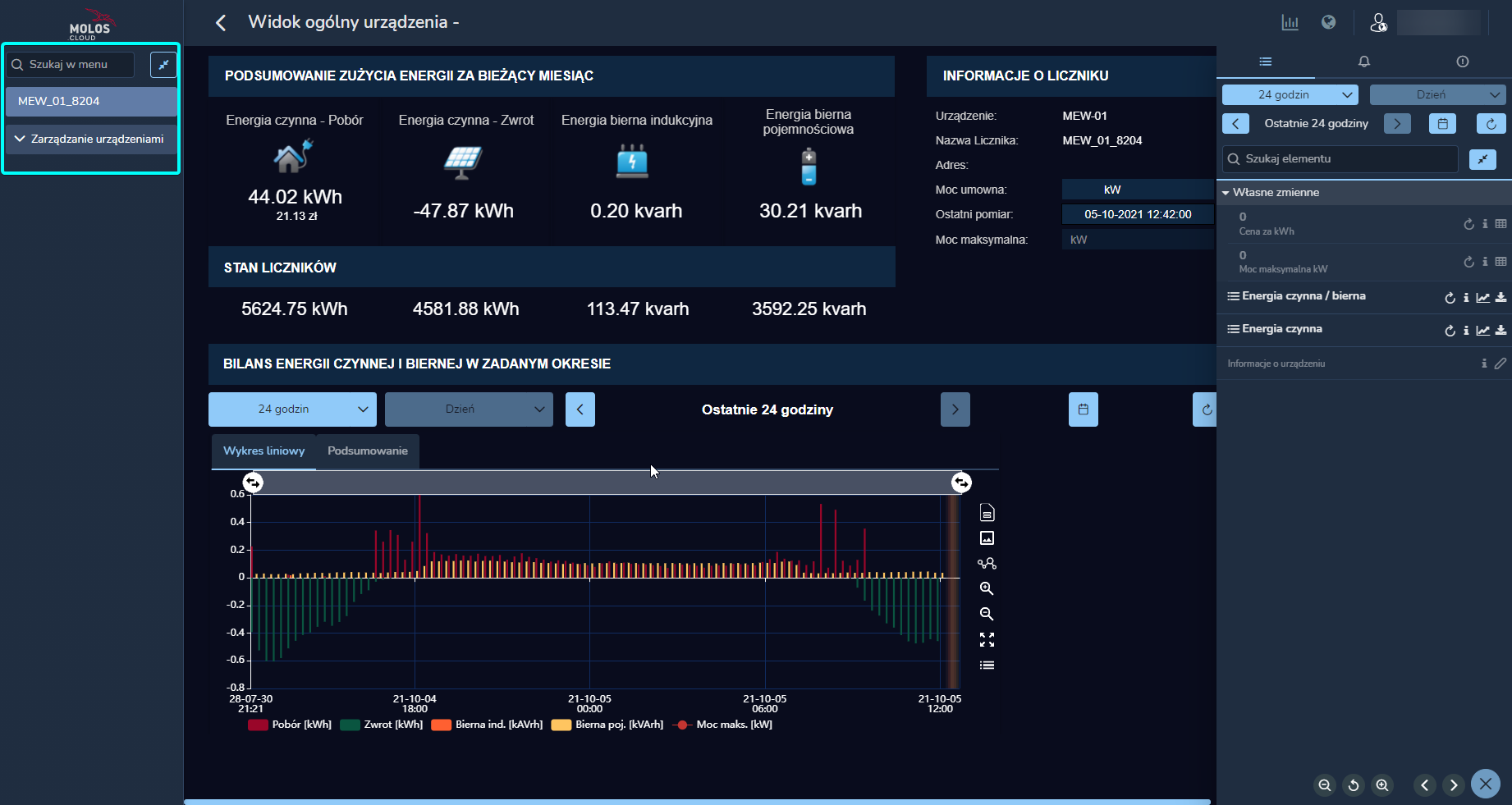The height and width of the screenshot is (805, 1512).
Task: Zoom out with bottom-right magnifier
Action: 1325,785
